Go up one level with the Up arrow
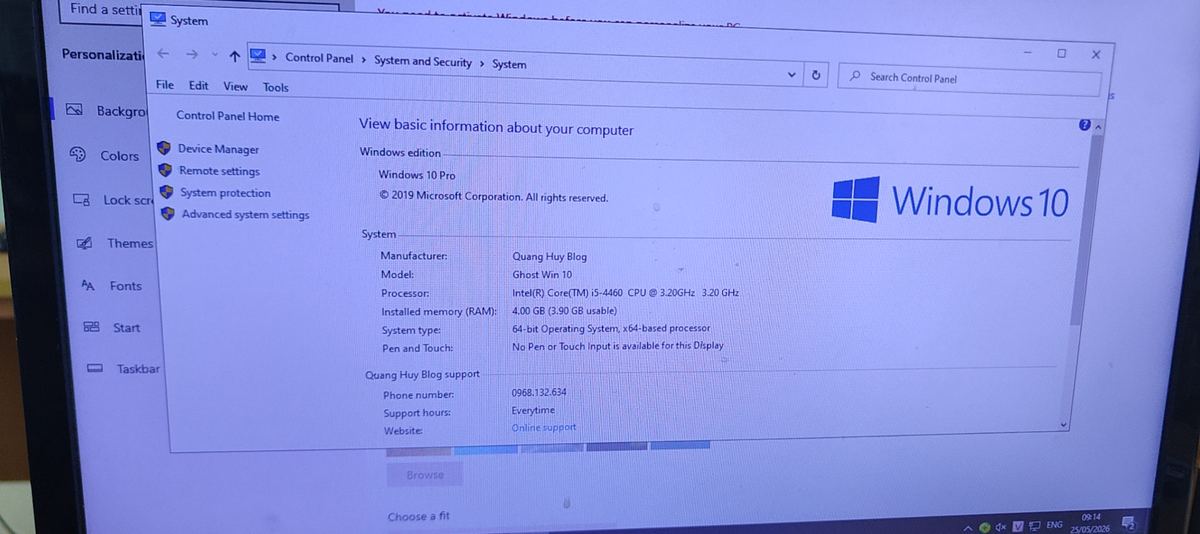The width and height of the screenshot is (1200, 534). click(x=234, y=56)
